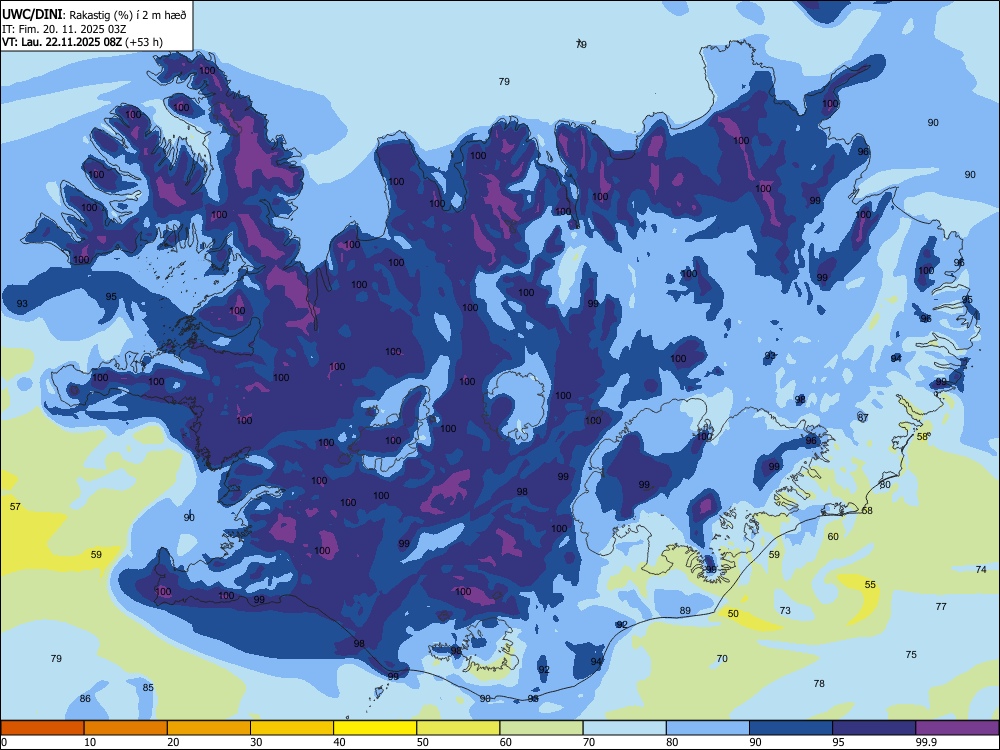Click the bright yellow 40–50 legend swatch
The image size is (1000, 750).
[375, 728]
